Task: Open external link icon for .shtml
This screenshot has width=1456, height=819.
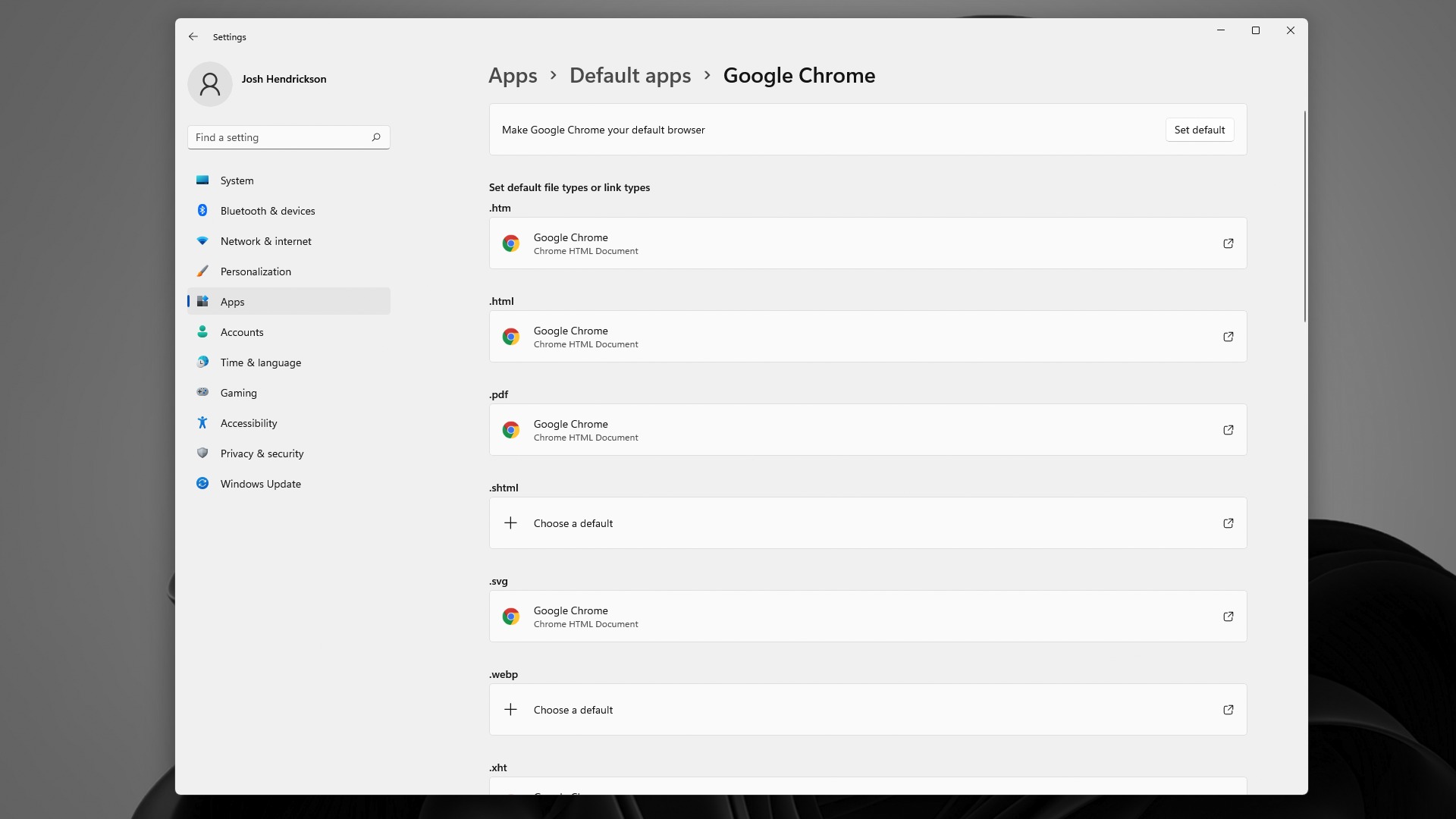Action: (x=1228, y=523)
